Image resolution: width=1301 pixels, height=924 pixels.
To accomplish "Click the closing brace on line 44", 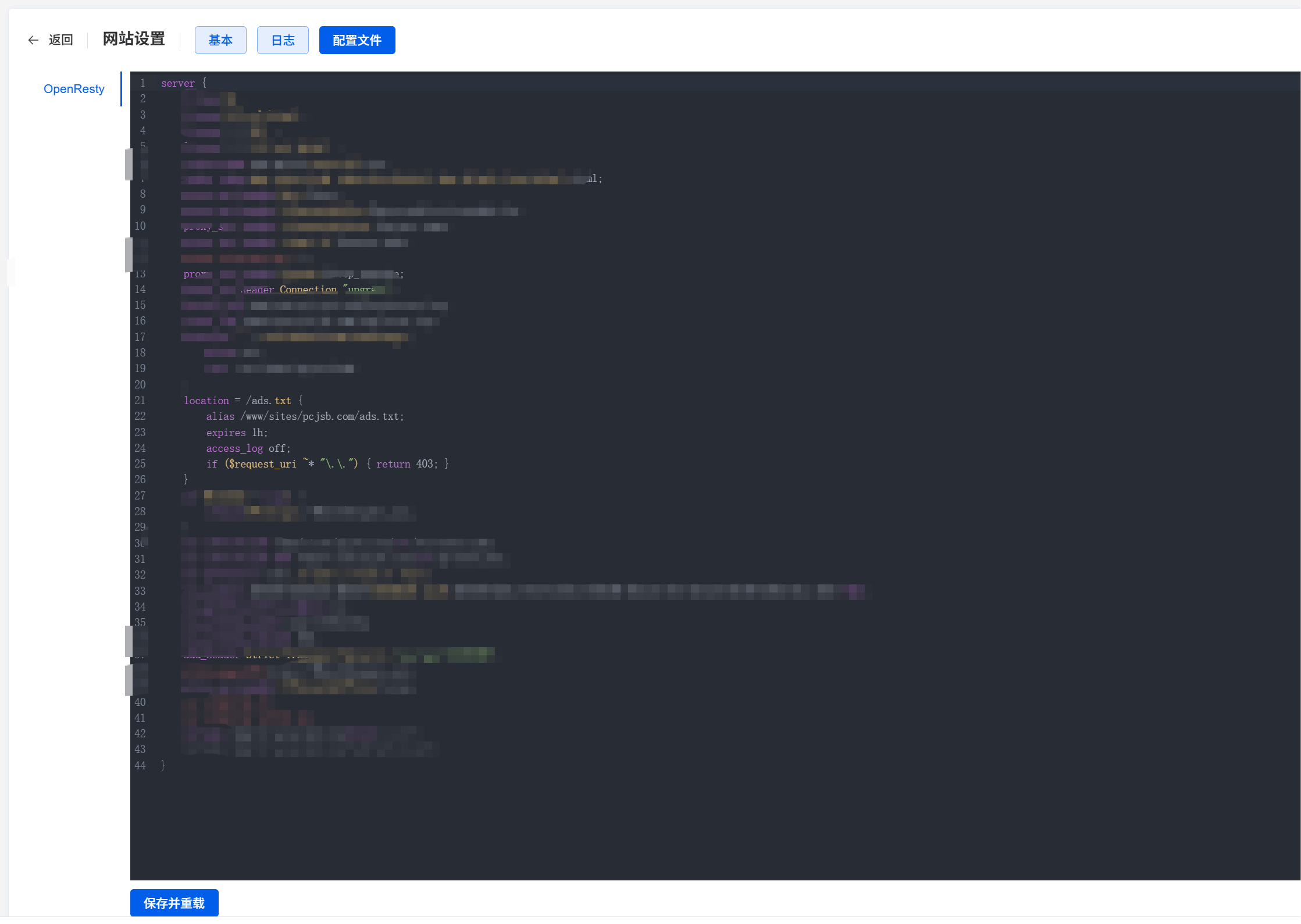I will tap(163, 765).
